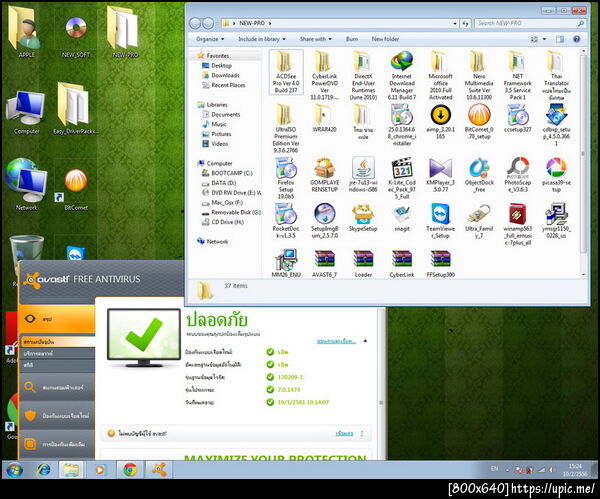Open the Organize dropdown menu
This screenshot has width=600, height=499.
[210, 39]
